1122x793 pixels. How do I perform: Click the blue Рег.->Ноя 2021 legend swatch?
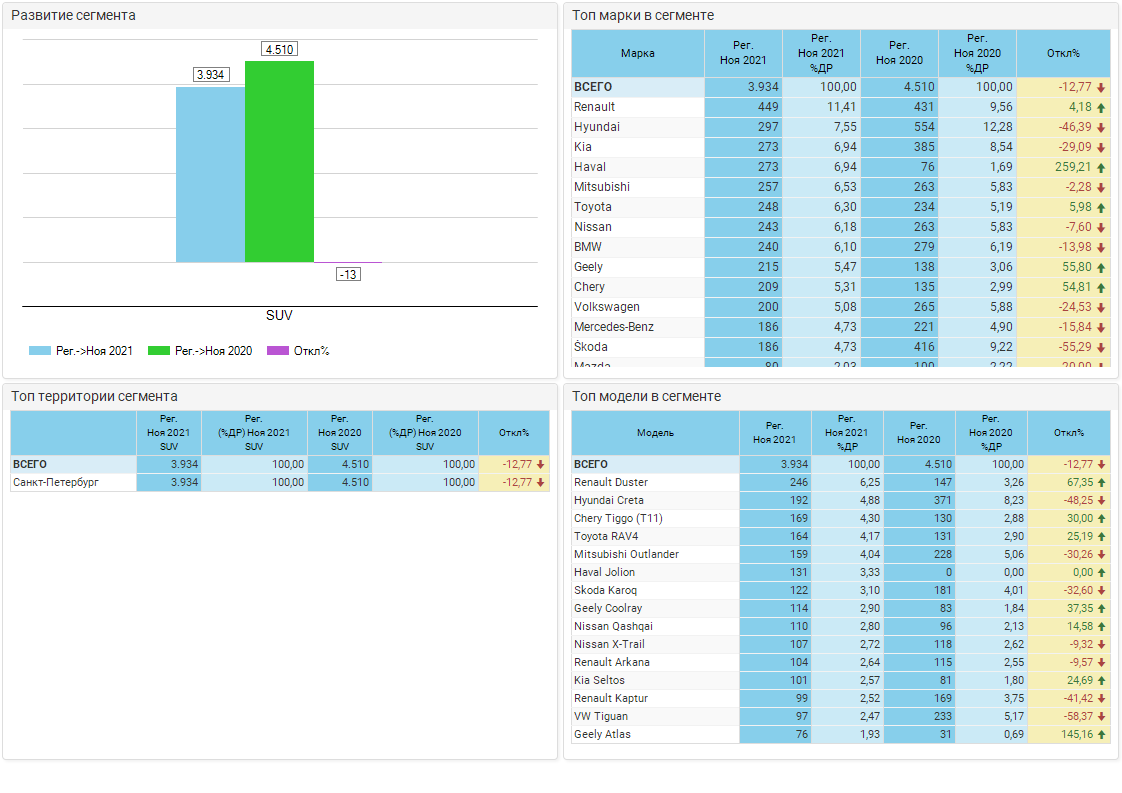(x=40, y=351)
